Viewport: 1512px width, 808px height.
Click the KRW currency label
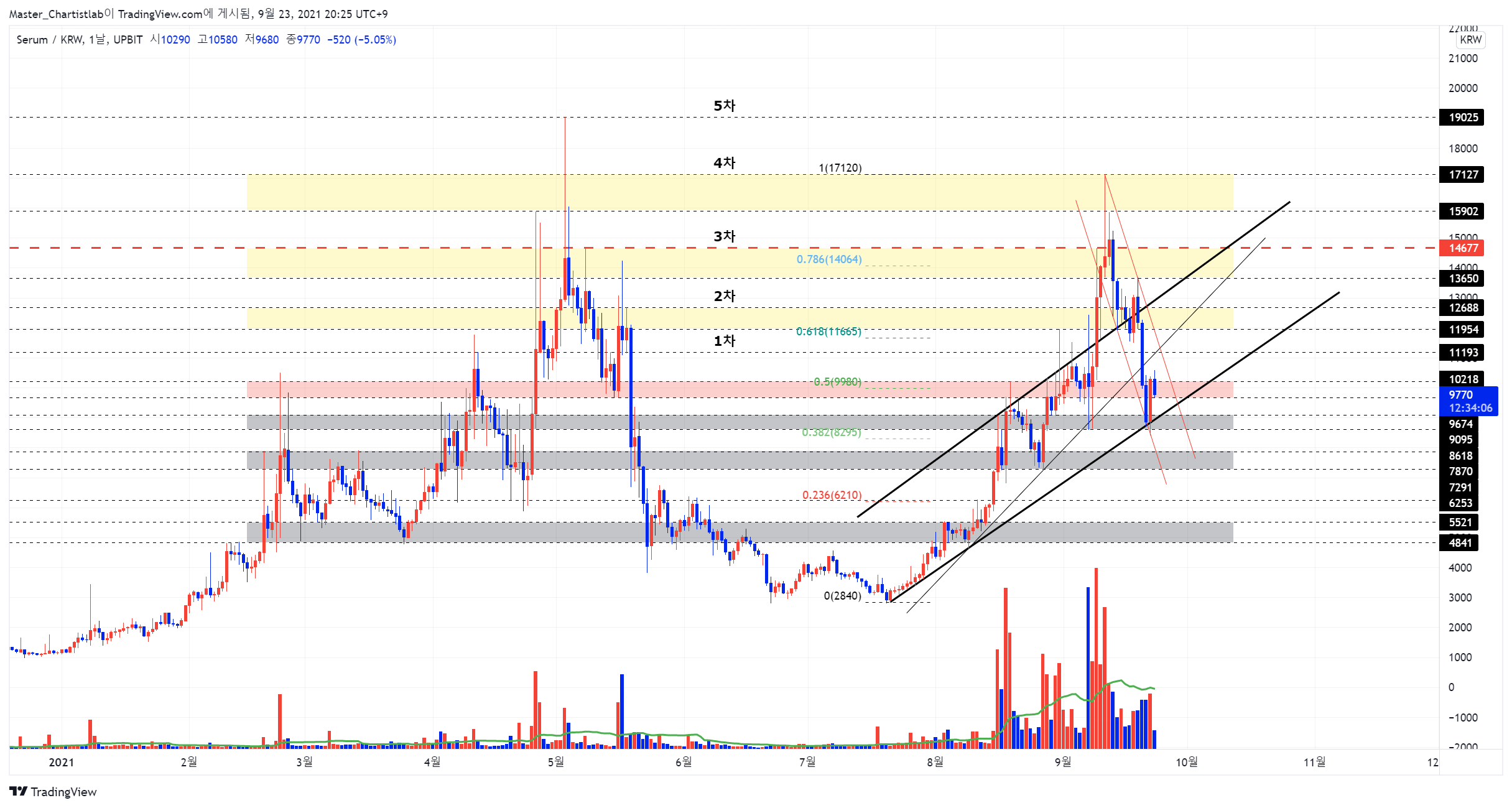(x=1470, y=39)
